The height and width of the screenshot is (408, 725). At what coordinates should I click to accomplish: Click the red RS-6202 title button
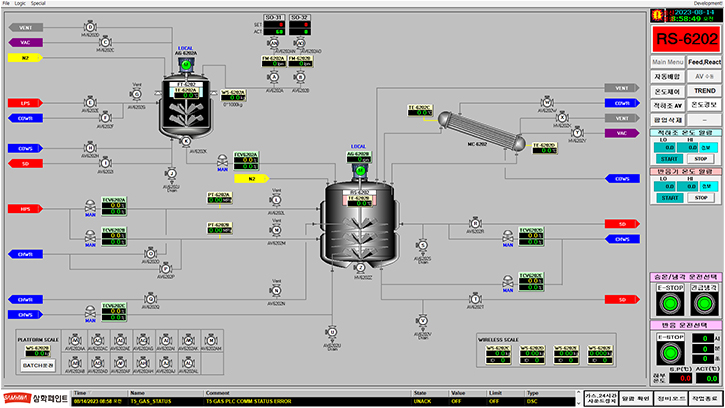point(687,39)
